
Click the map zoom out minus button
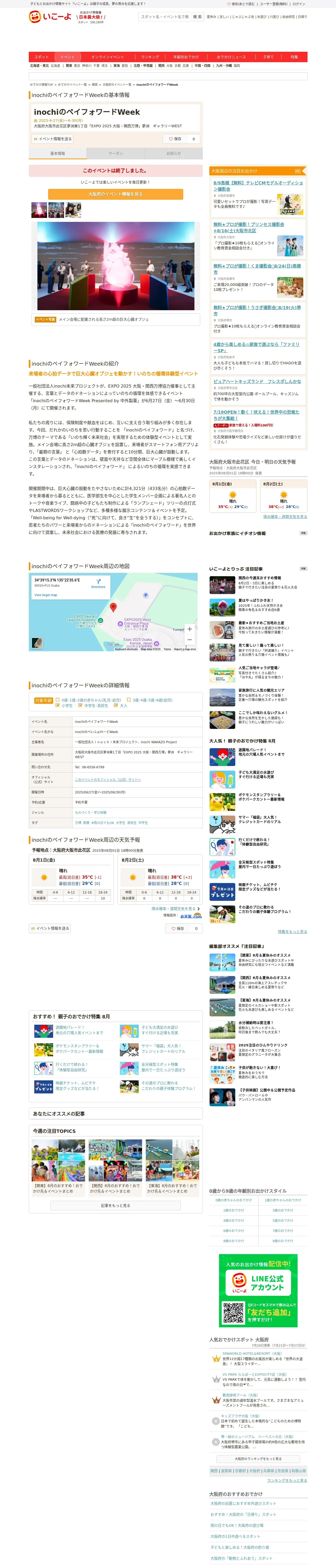[x=190, y=639]
